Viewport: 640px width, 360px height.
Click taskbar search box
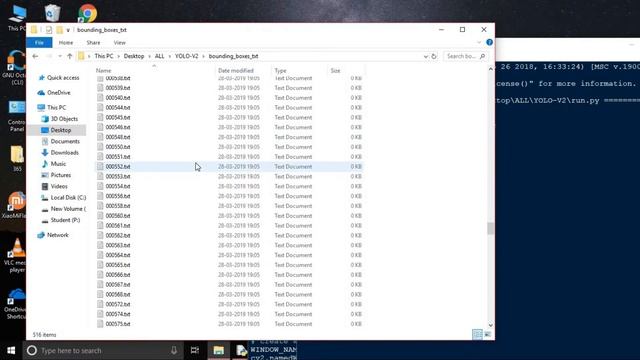pos(104,350)
